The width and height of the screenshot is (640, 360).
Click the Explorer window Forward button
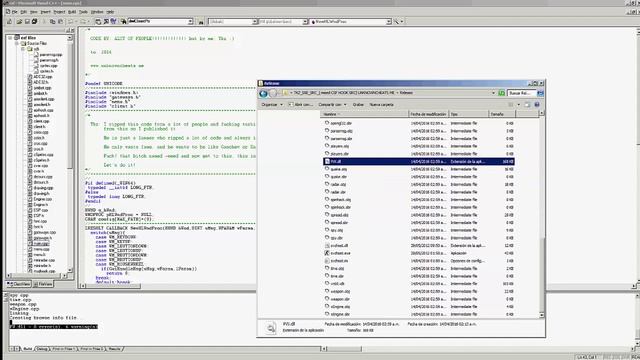pos(273,93)
